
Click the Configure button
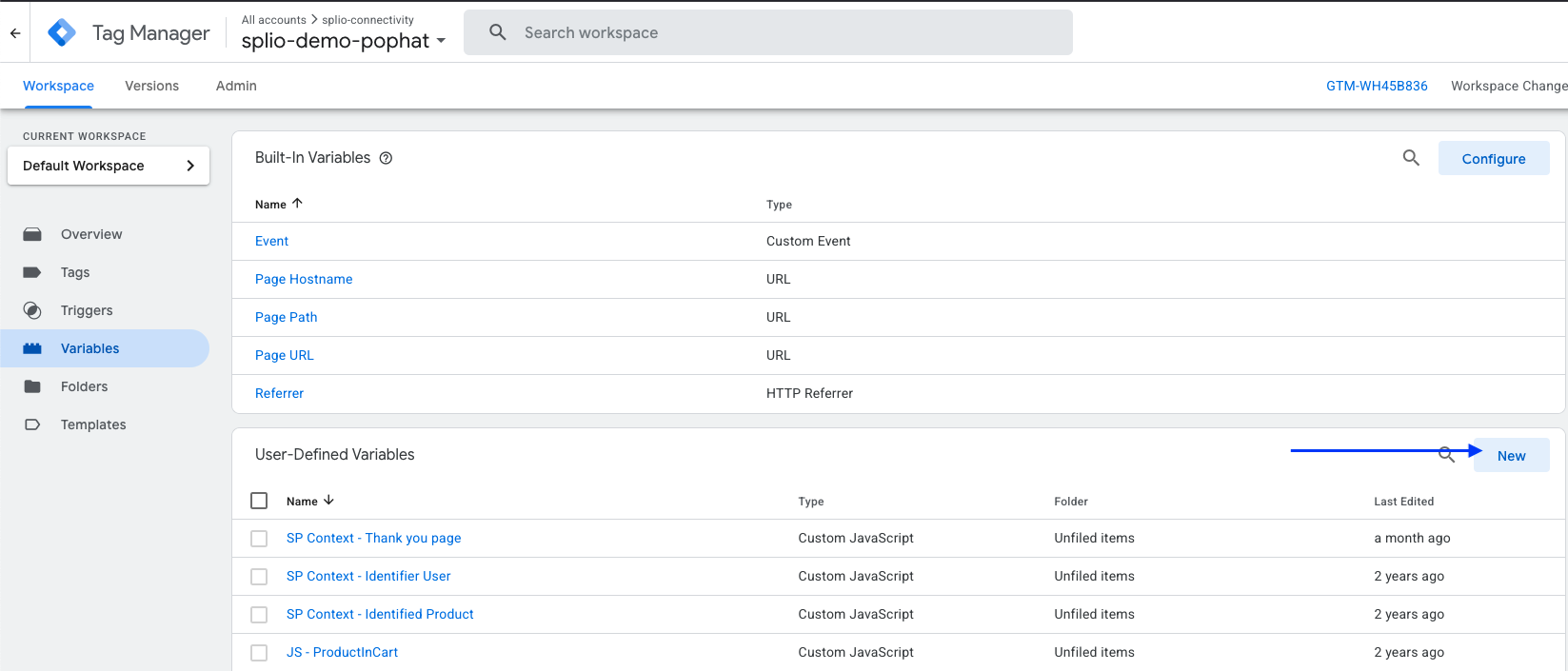pyautogui.click(x=1494, y=159)
